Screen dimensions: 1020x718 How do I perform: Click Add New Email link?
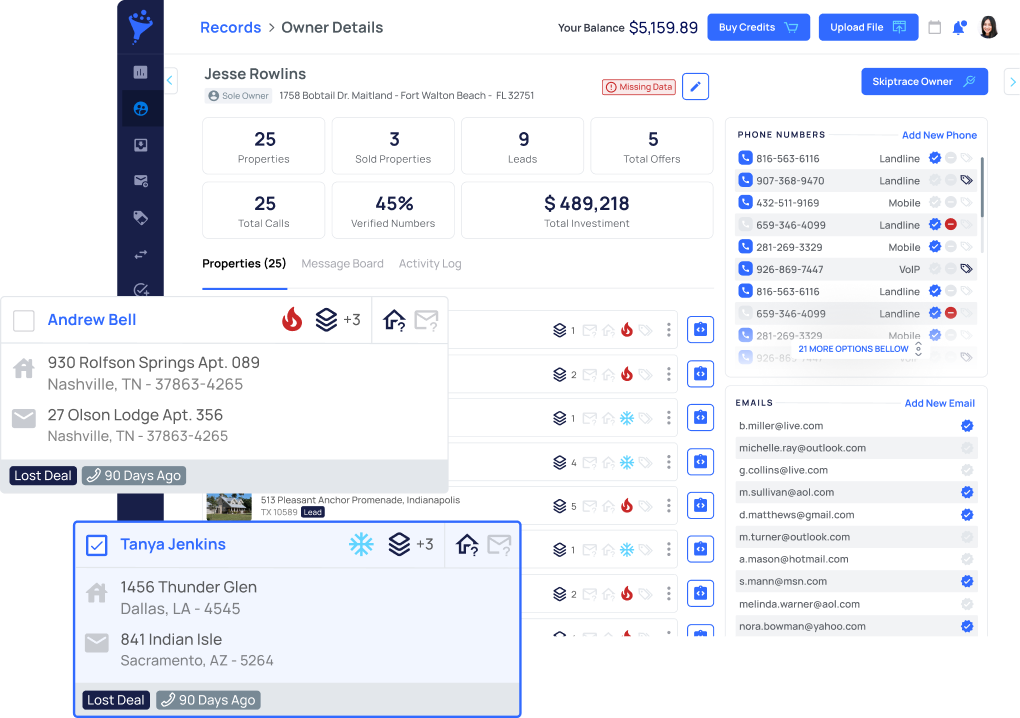(939, 403)
